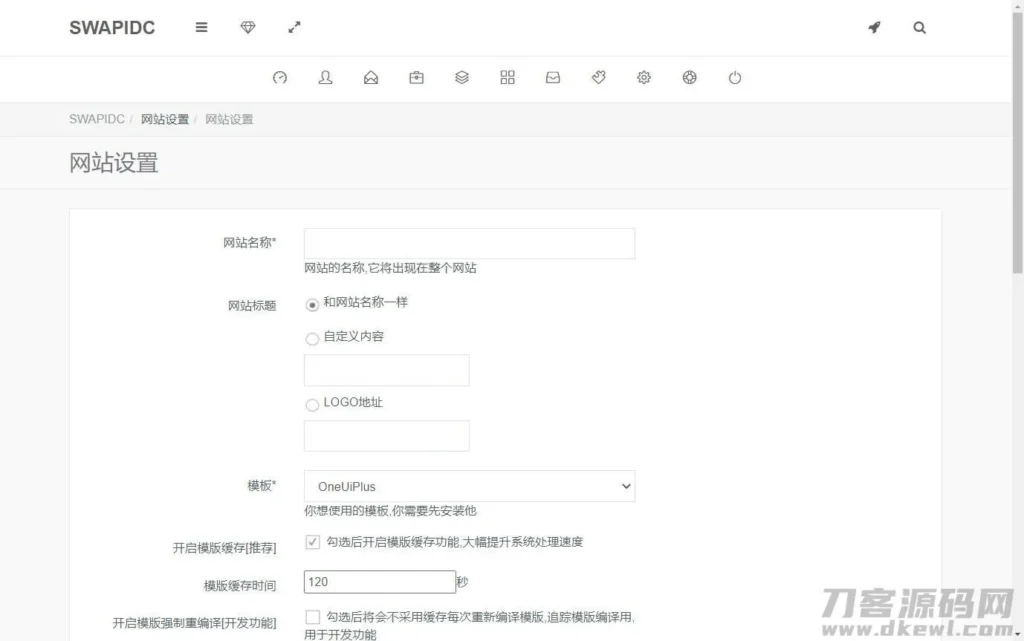The height and width of the screenshot is (641, 1024).
Task: Open the dashboard gauge icon
Action: point(279,77)
